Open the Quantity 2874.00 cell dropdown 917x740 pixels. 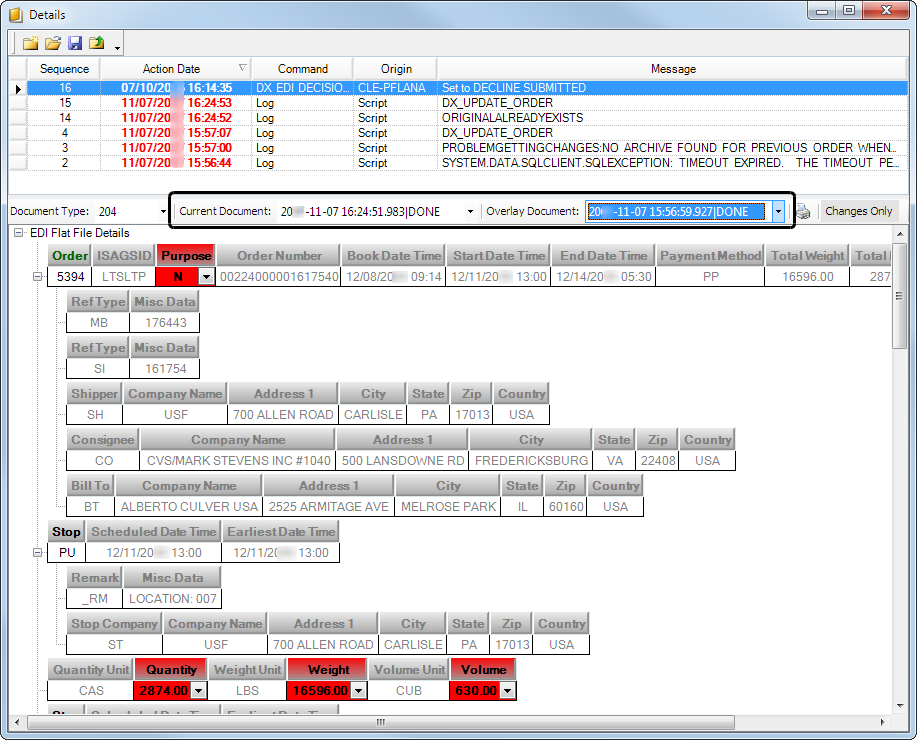coord(197,691)
